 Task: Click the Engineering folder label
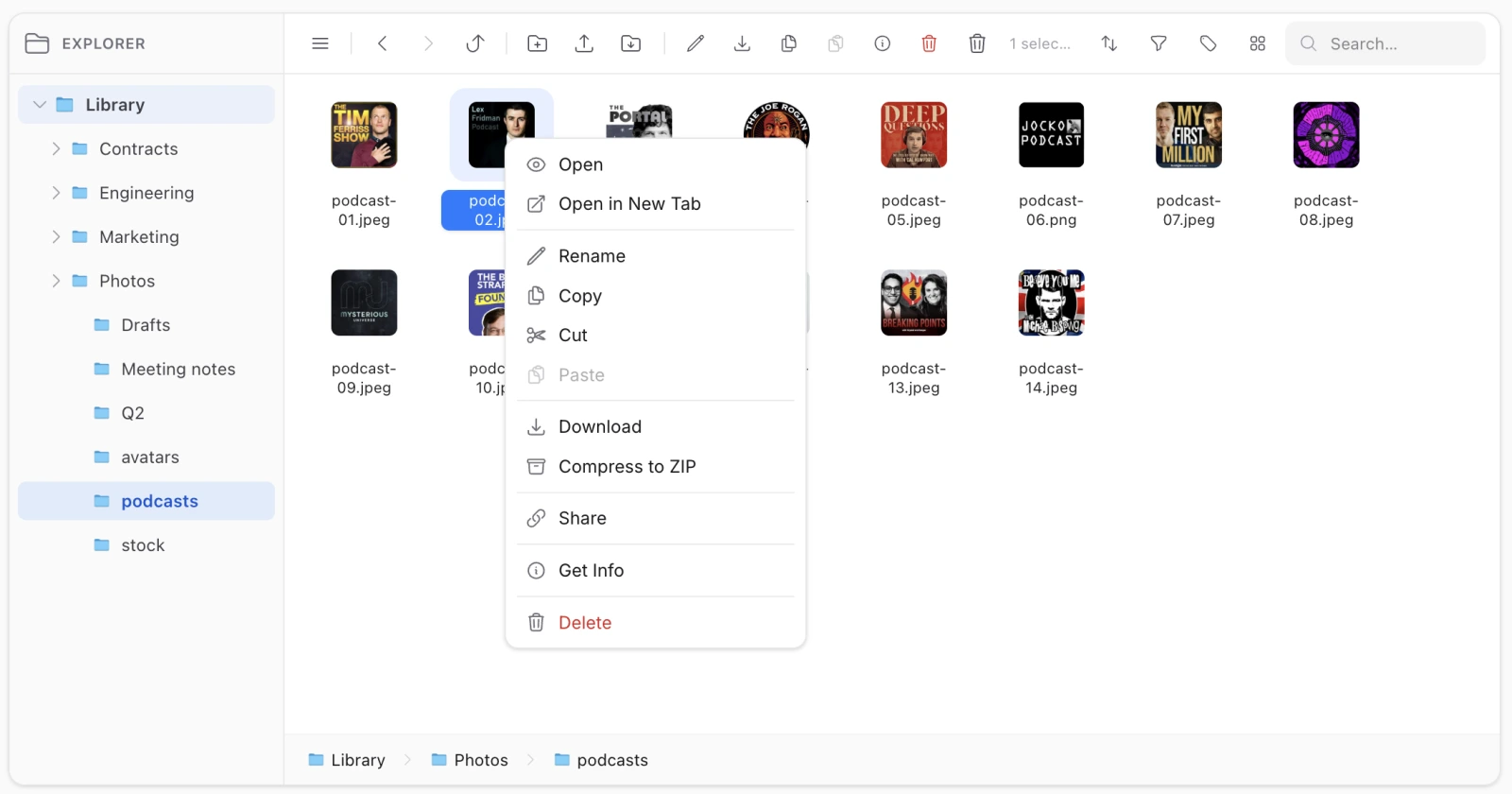146,193
